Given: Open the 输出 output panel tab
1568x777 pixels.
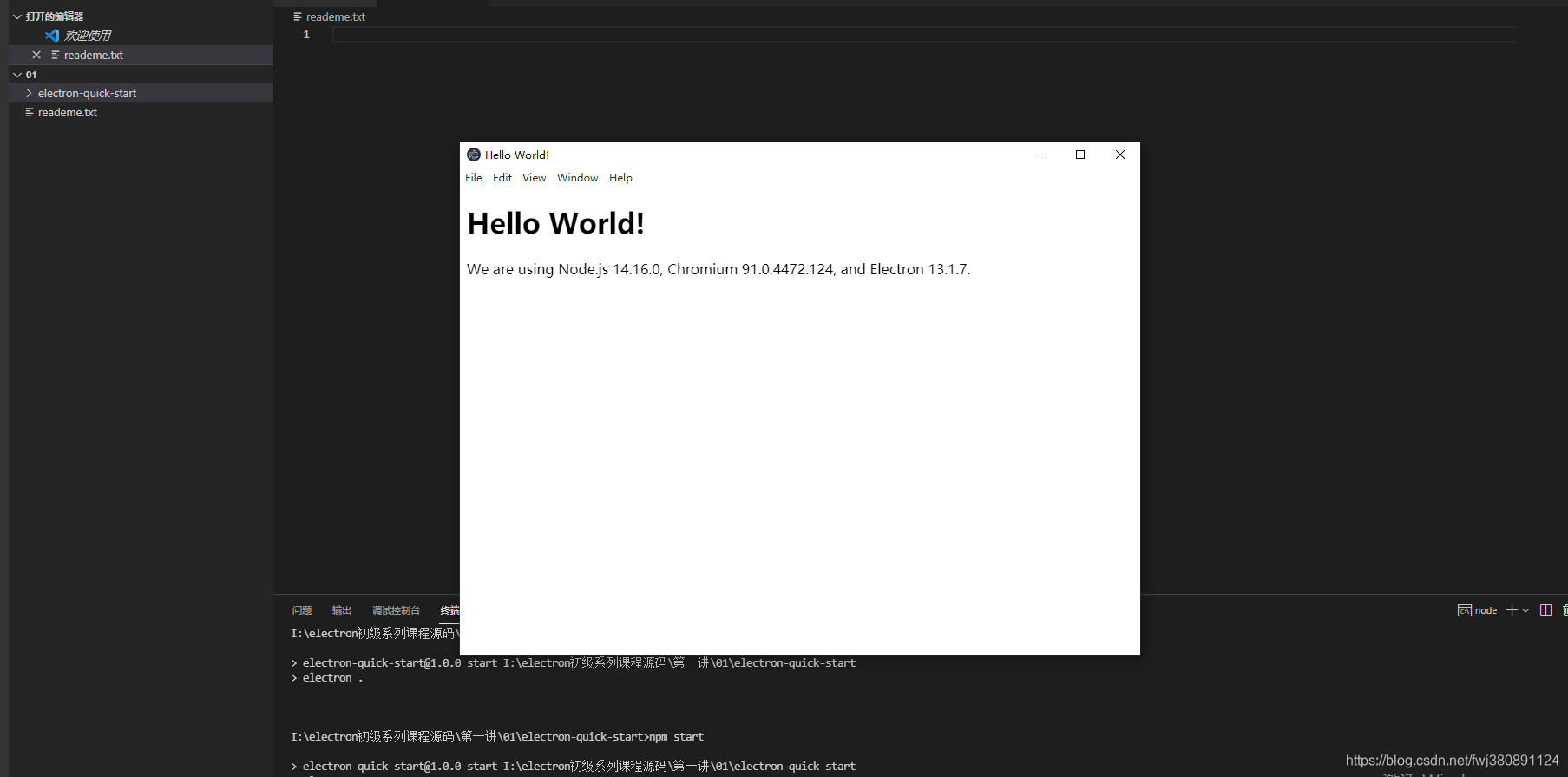Looking at the screenshot, I should [x=342, y=610].
